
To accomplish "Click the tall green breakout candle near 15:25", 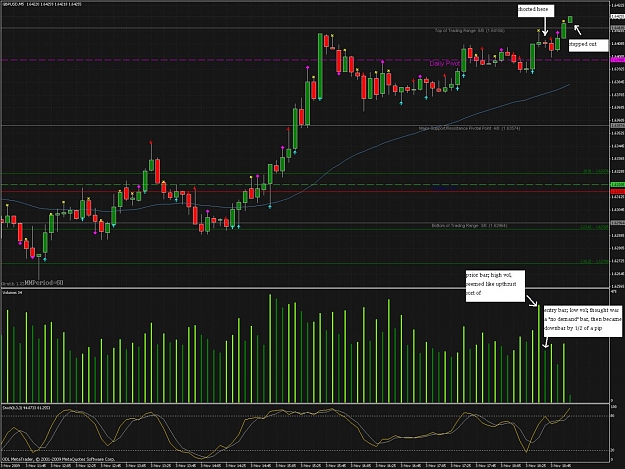I will 320,66.
